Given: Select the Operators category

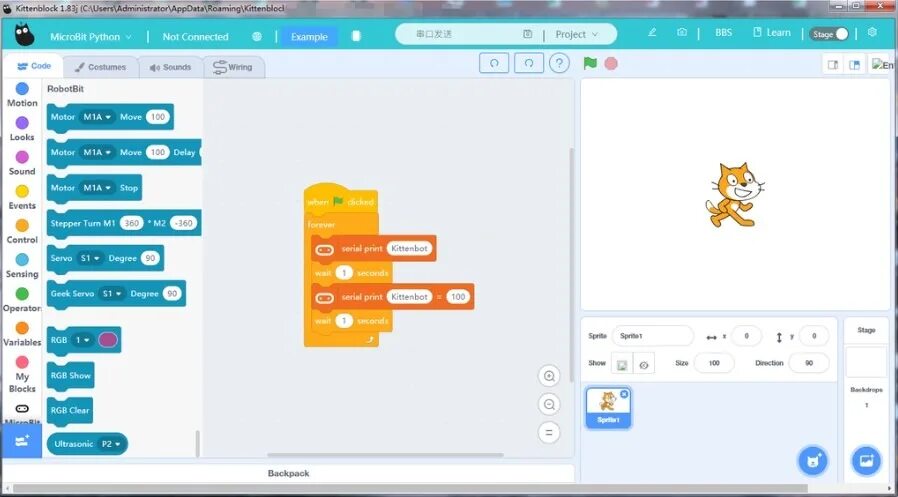Looking at the screenshot, I should [22, 301].
